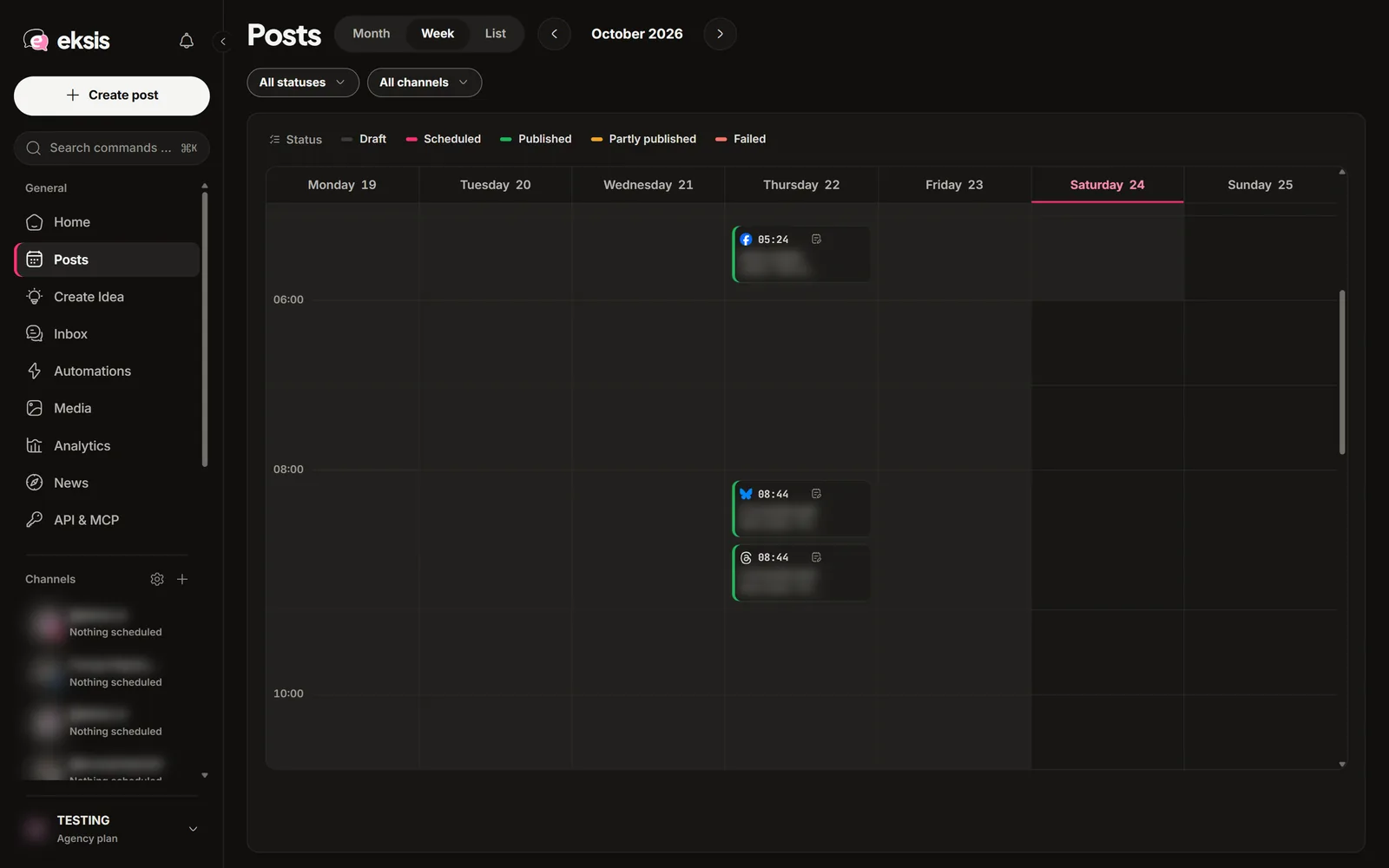Open the 08:44 Threads post
This screenshot has height=868, width=1389.
coord(801,572)
